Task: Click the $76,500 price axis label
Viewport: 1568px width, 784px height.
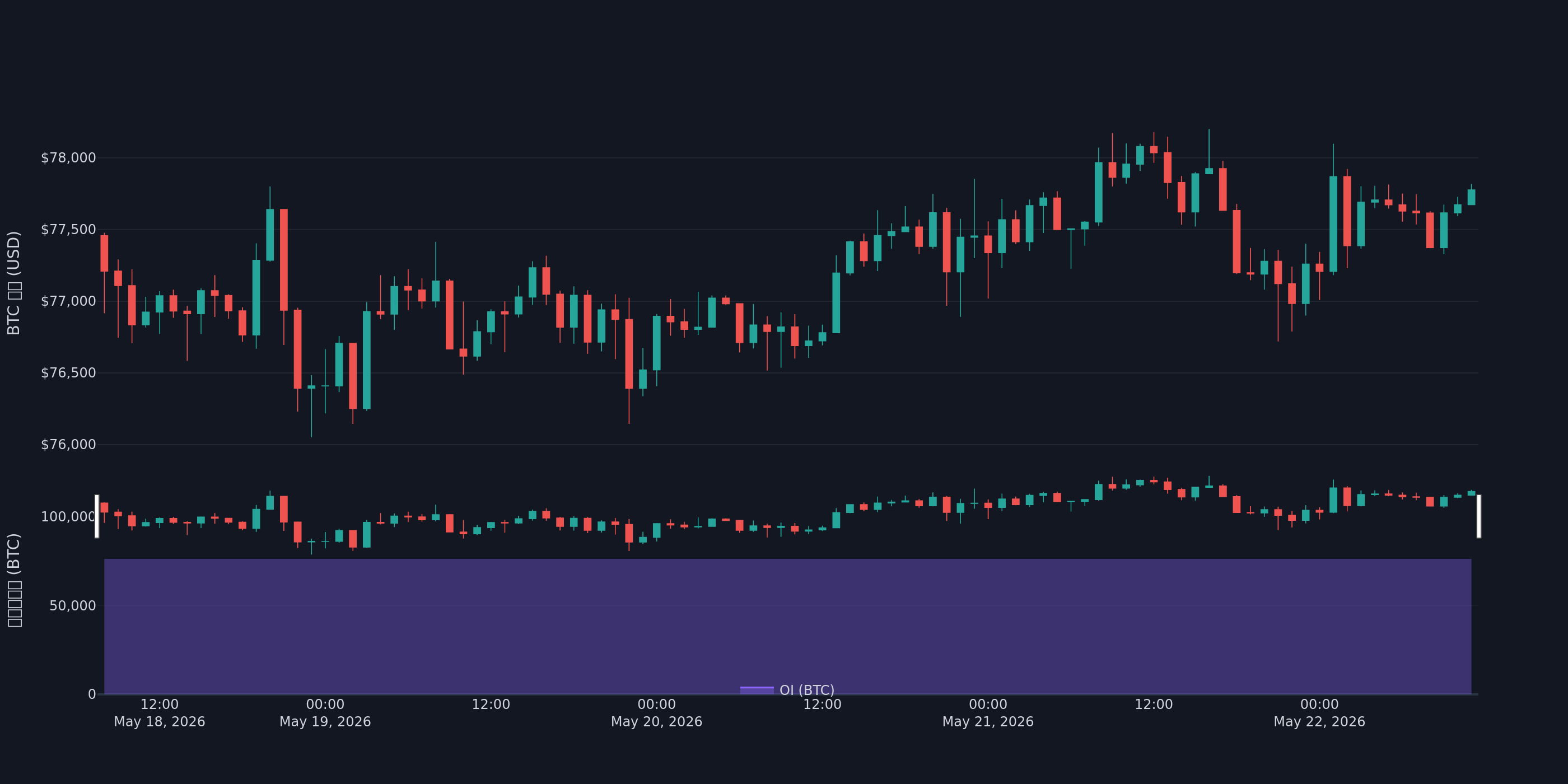Action: coord(68,373)
